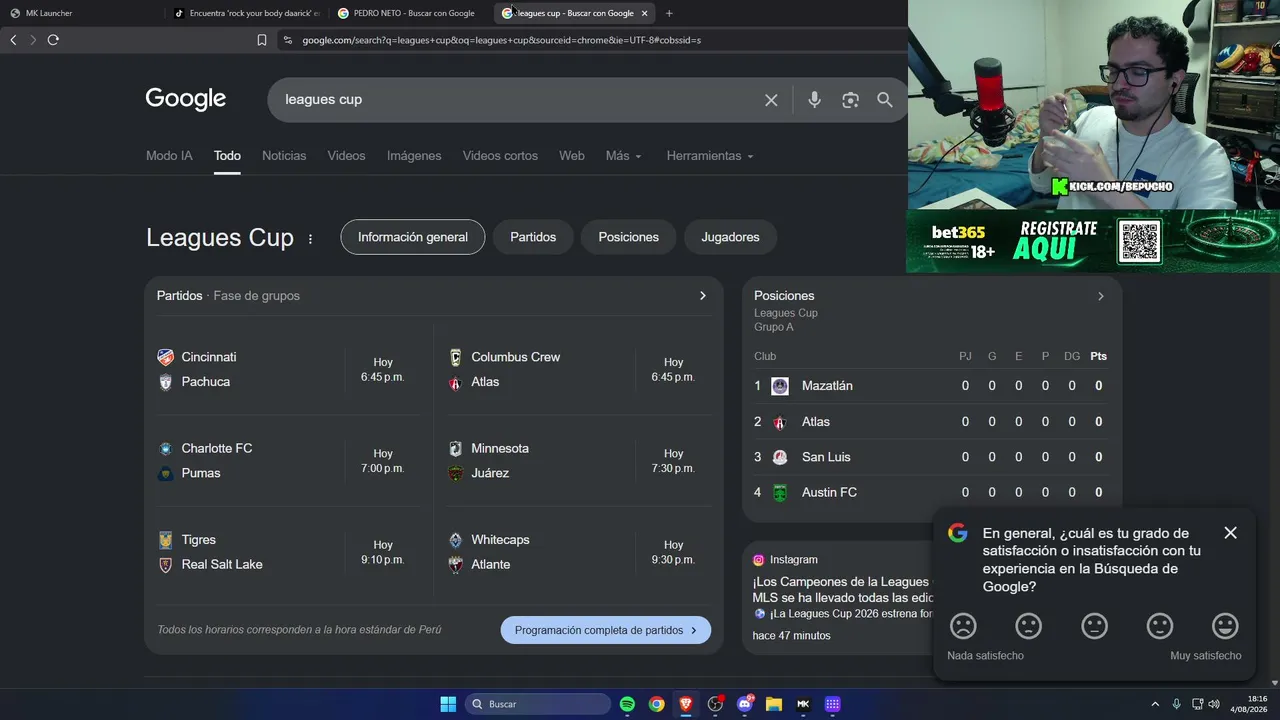
Task: Click San Luis in the standings table
Action: tap(826, 457)
